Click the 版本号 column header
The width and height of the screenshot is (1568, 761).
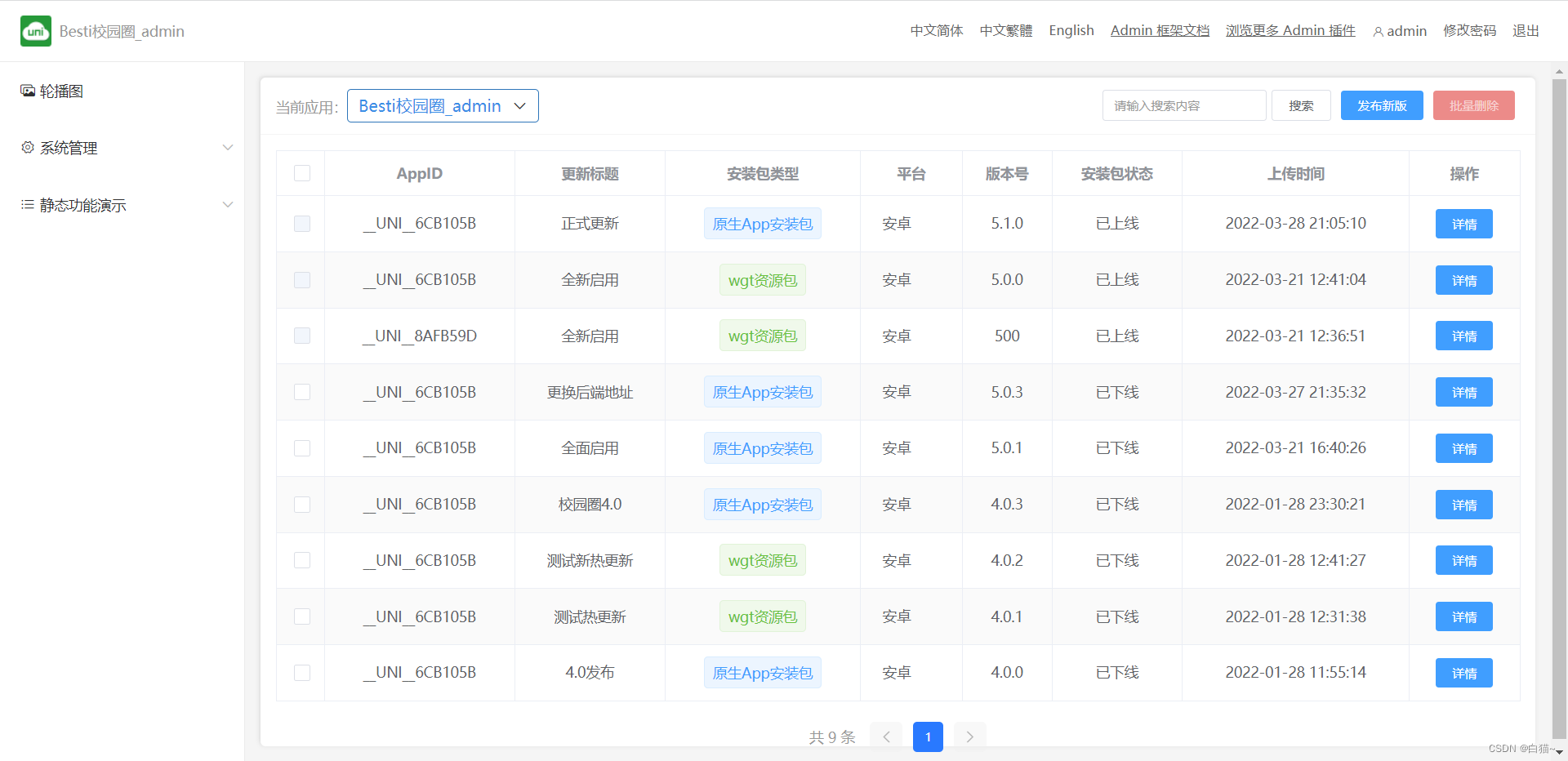click(x=1007, y=173)
